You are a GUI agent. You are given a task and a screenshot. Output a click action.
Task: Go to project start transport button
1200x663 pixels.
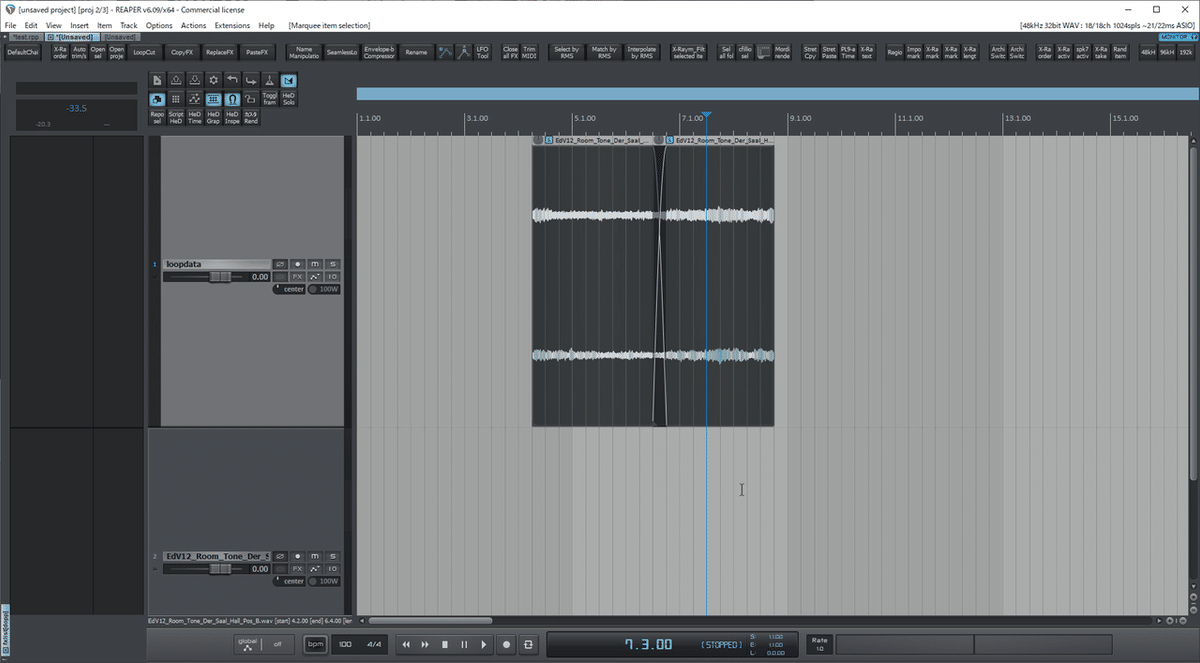pos(406,645)
